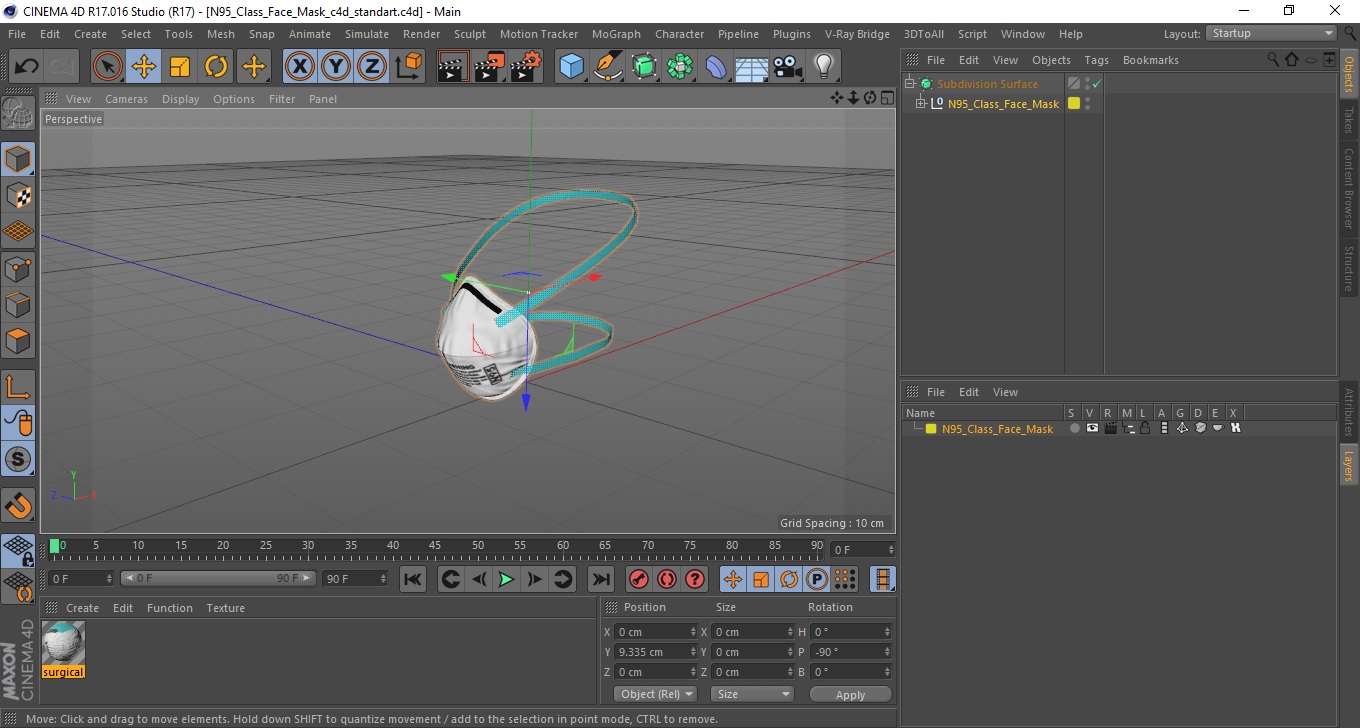
Task: Click Render View clapperboard icon
Action: point(454,67)
